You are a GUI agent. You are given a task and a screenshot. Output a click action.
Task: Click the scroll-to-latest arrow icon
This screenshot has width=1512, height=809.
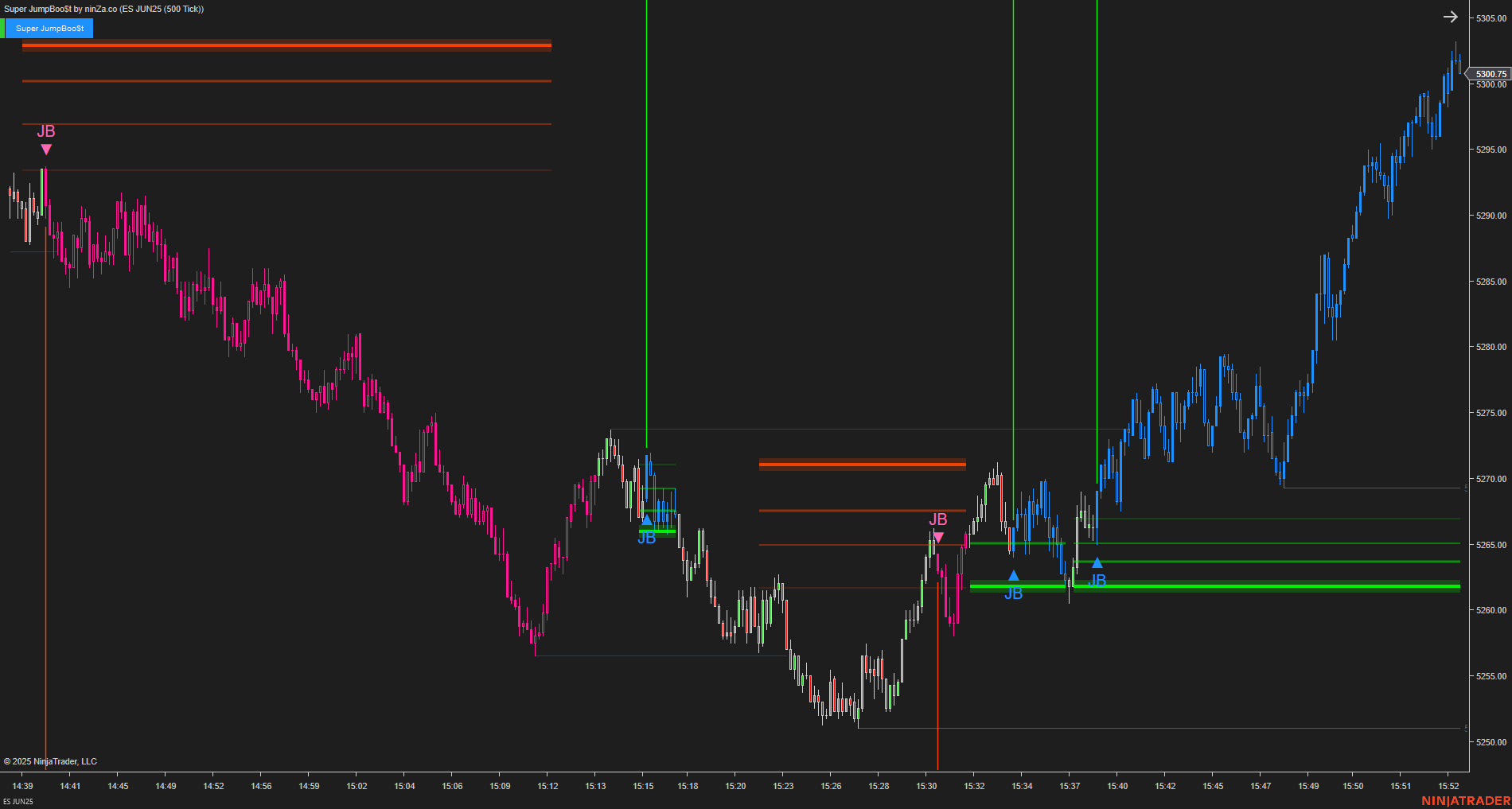(x=1451, y=17)
